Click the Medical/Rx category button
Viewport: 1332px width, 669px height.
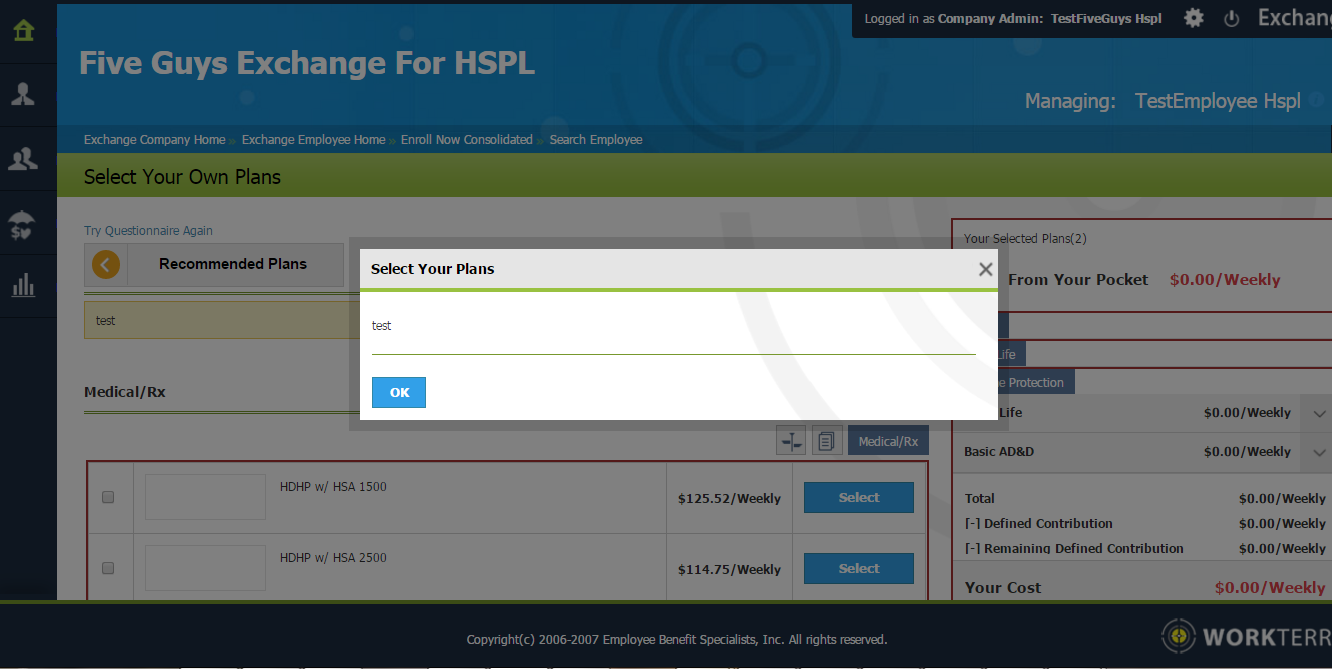click(x=888, y=441)
